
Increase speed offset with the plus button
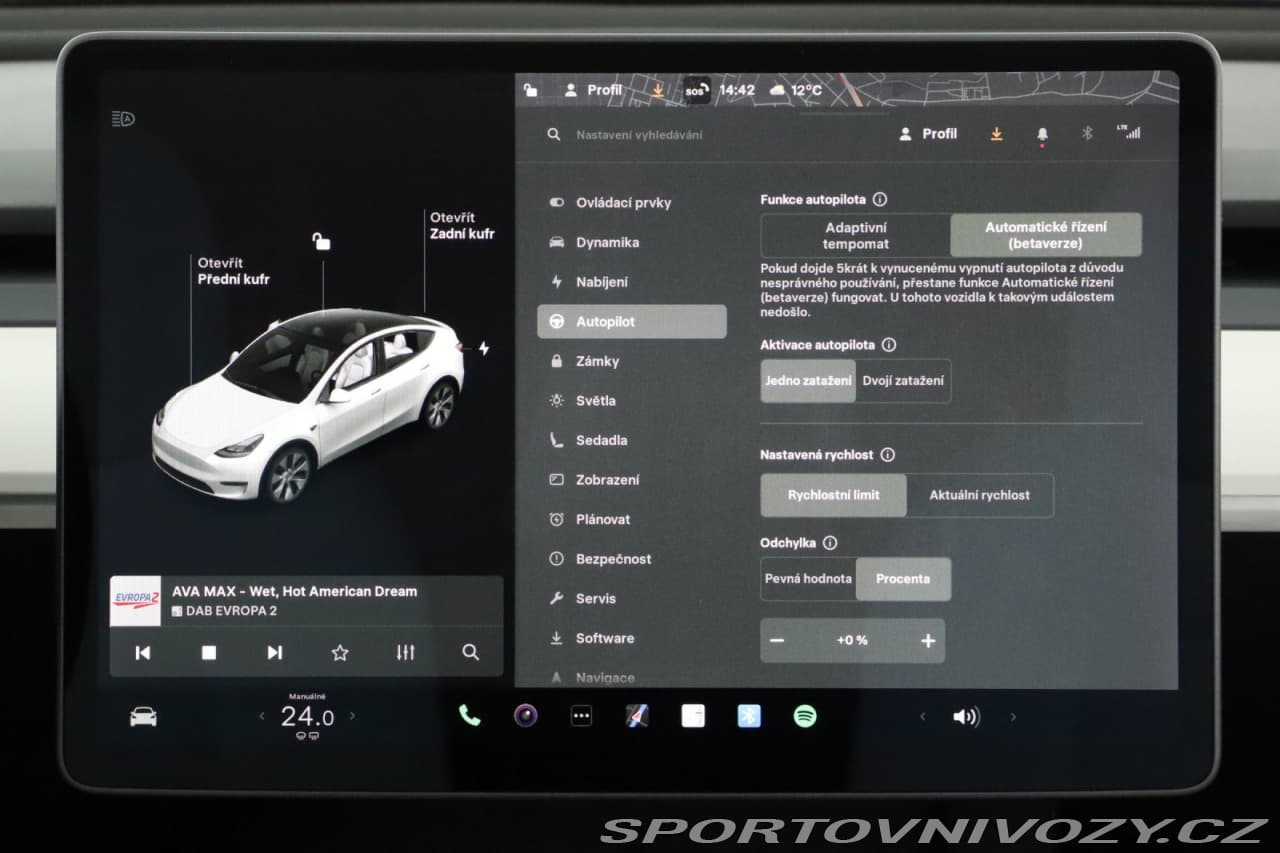(x=927, y=641)
